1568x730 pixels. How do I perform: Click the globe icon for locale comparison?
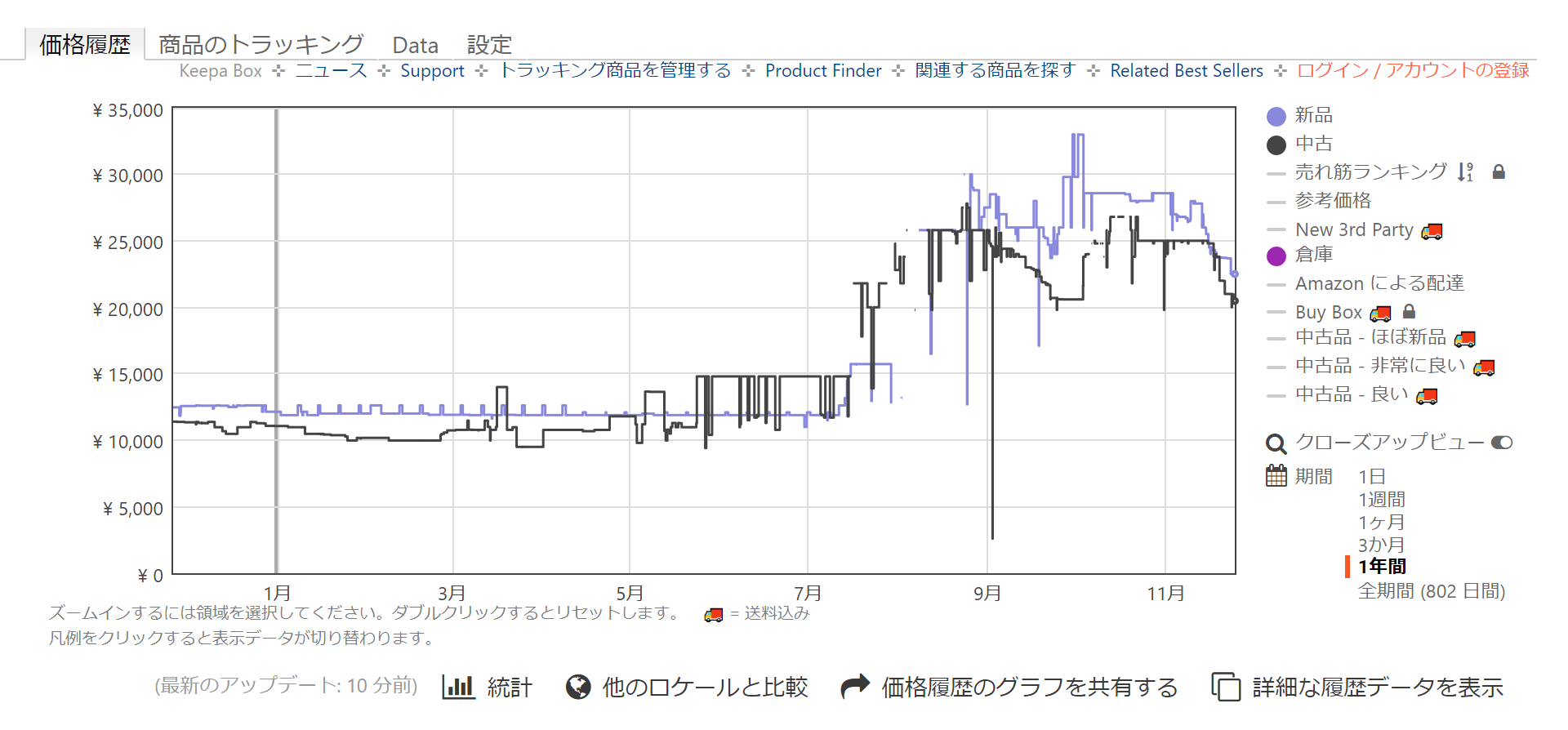578,687
